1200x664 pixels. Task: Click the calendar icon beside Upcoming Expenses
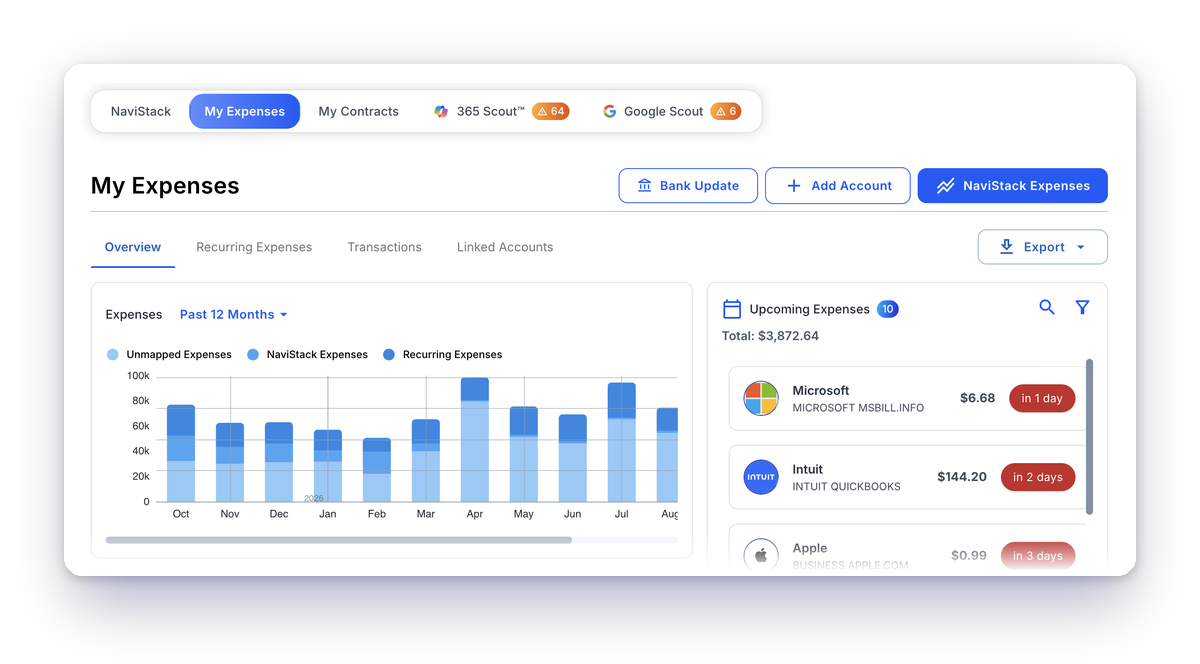click(732, 309)
